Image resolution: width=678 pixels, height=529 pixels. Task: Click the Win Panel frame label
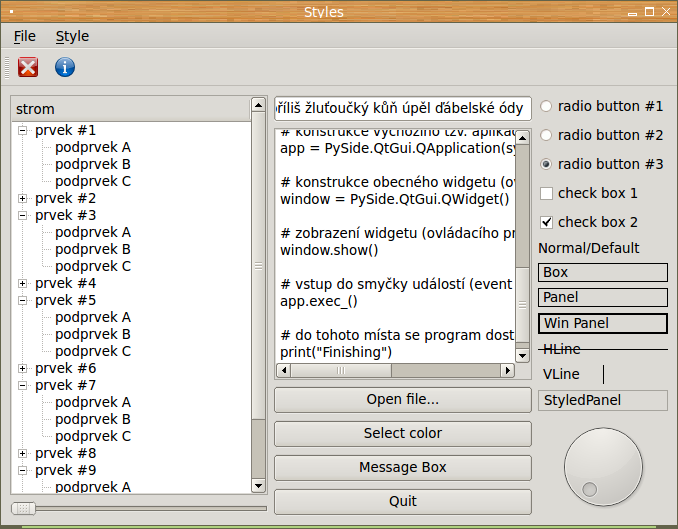603,323
